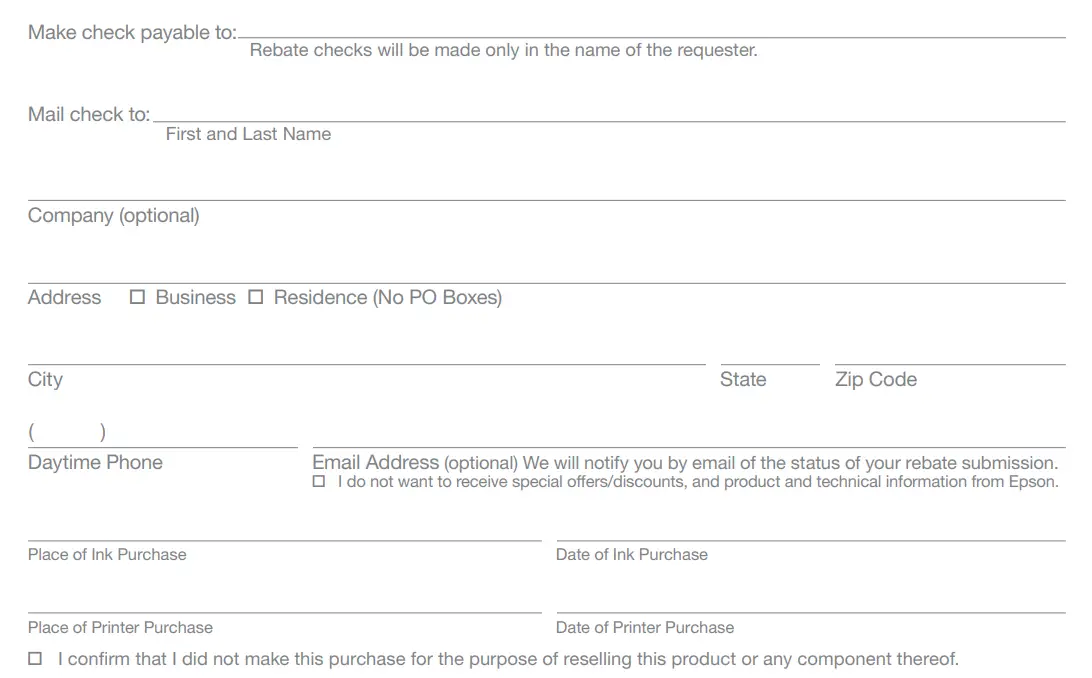Click the Make check payable to field
Viewport: 1092px width, 678px height.
[x=651, y=28]
